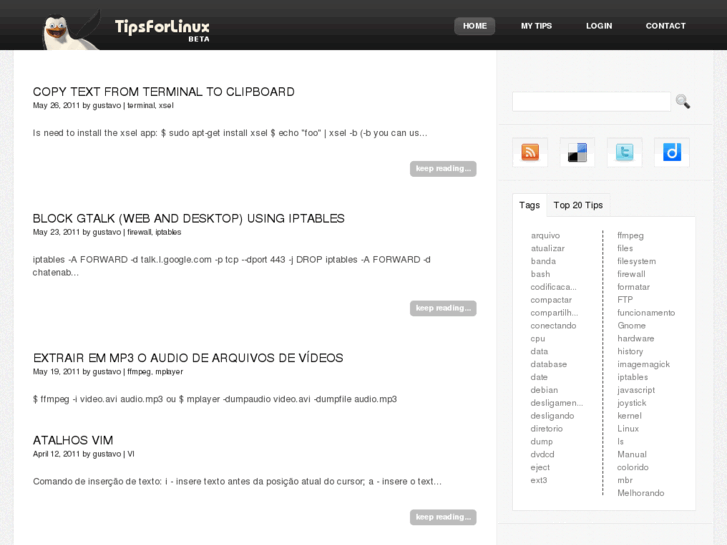Open 'Copy Text From Terminal To Clipboard' title

pyautogui.click(x=164, y=92)
